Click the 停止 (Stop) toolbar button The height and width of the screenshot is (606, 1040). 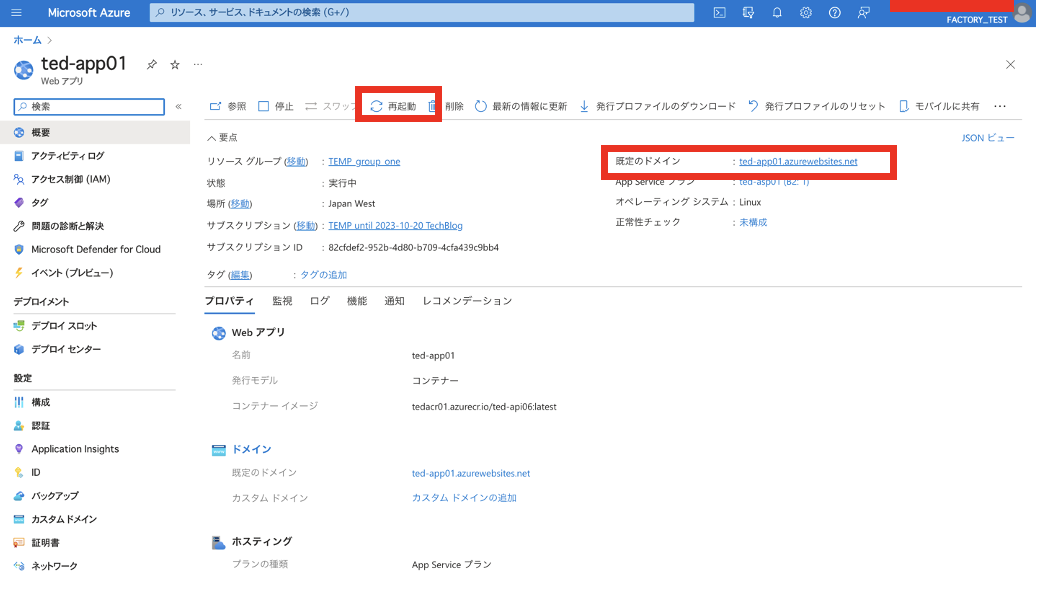(x=276, y=106)
